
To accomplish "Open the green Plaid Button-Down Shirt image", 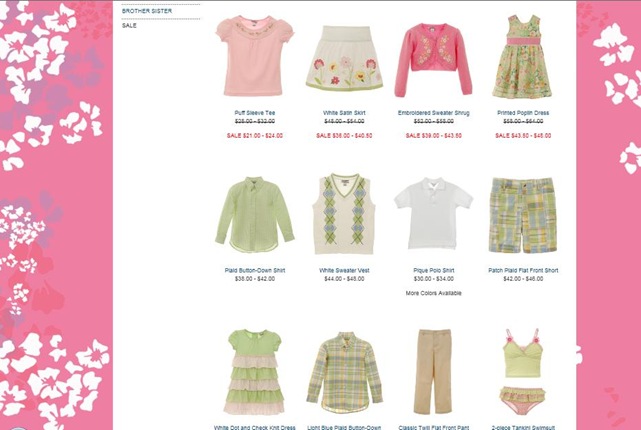I will (255, 215).
